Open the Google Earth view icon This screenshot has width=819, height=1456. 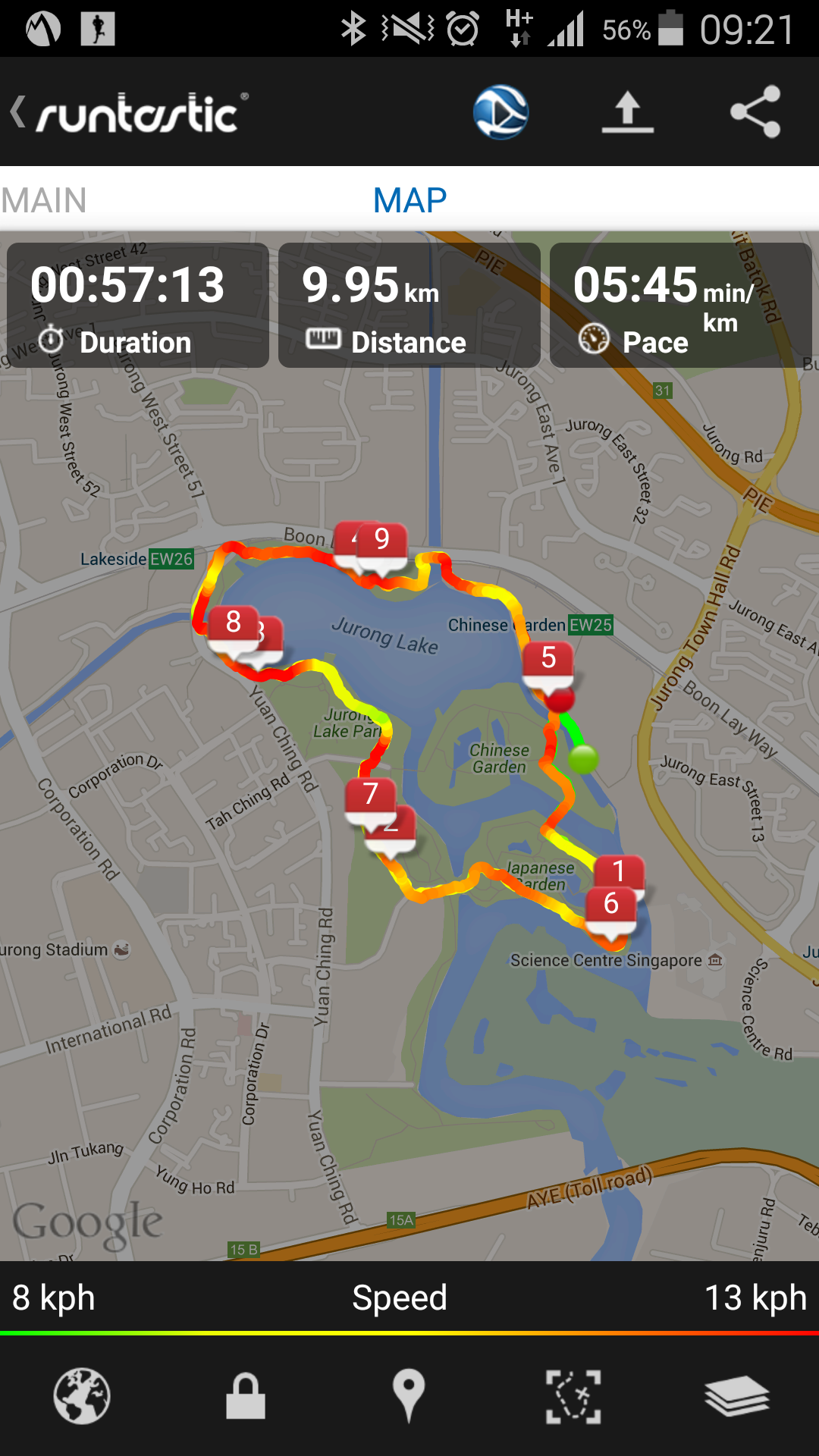[500, 112]
